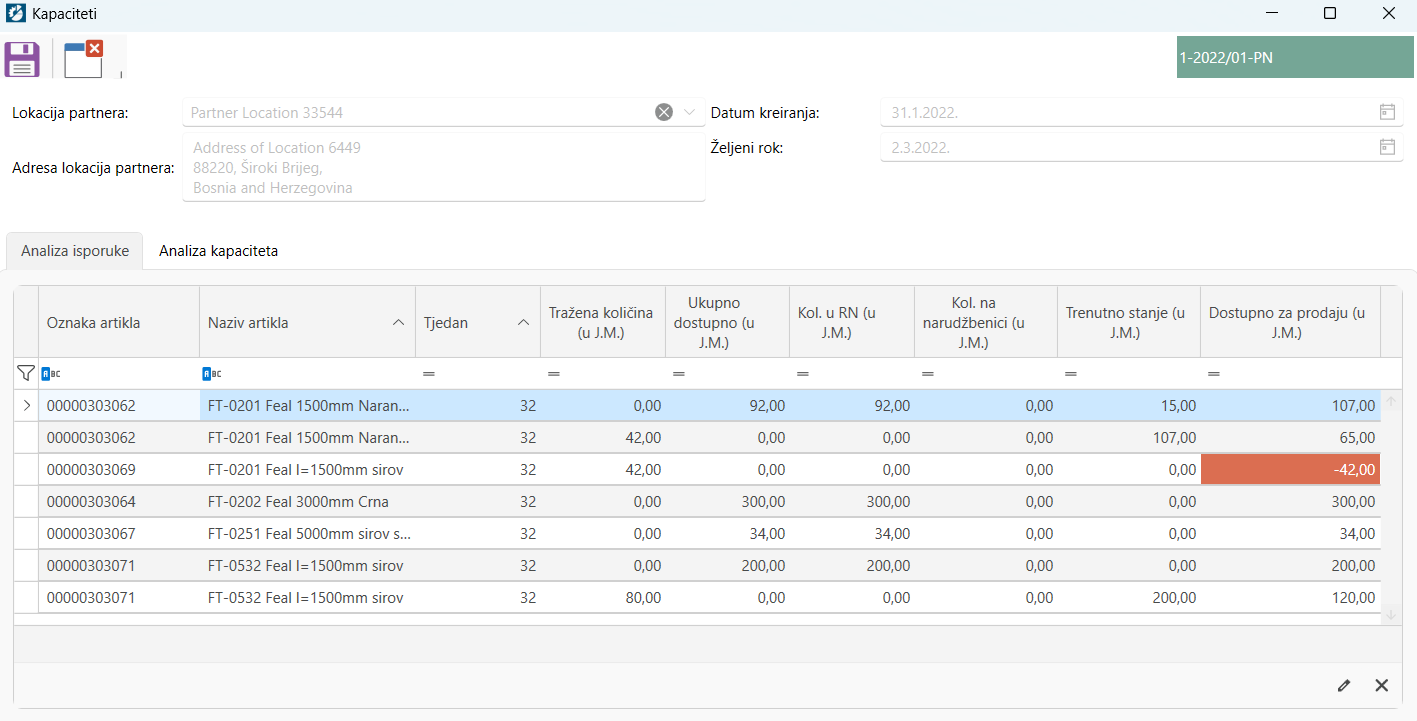Viewport: 1417px width, 721px height.
Task: Open the Naziv artikla text filter operator icon
Action: 212,374
